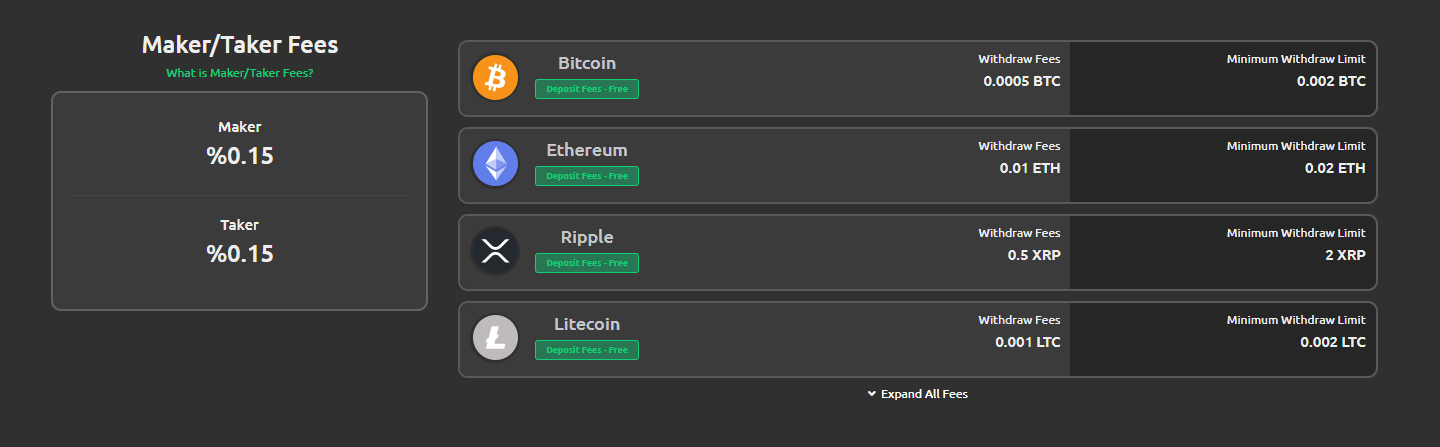This screenshot has width=1440, height=447.
Task: Expand All Fees list
Action: coord(918,394)
